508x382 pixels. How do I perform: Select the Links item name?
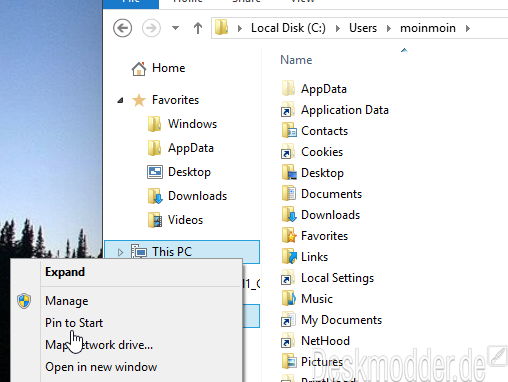tap(314, 257)
